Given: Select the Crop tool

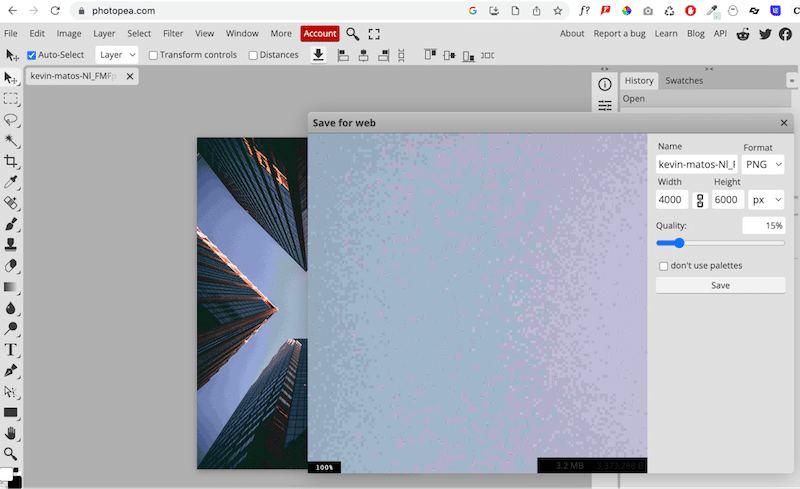Looking at the screenshot, I should tap(10, 161).
